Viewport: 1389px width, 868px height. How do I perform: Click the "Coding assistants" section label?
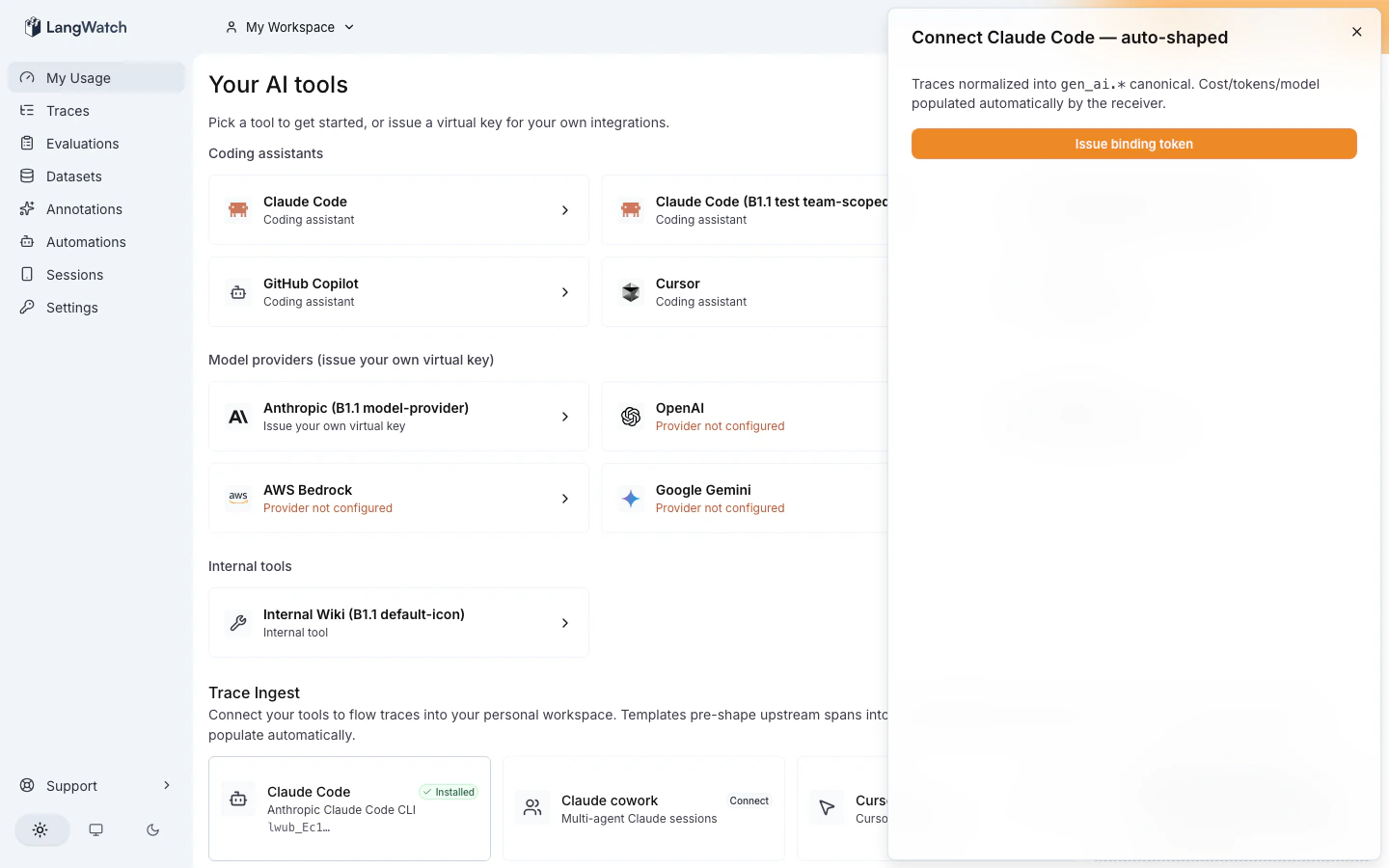pyautogui.click(x=266, y=153)
